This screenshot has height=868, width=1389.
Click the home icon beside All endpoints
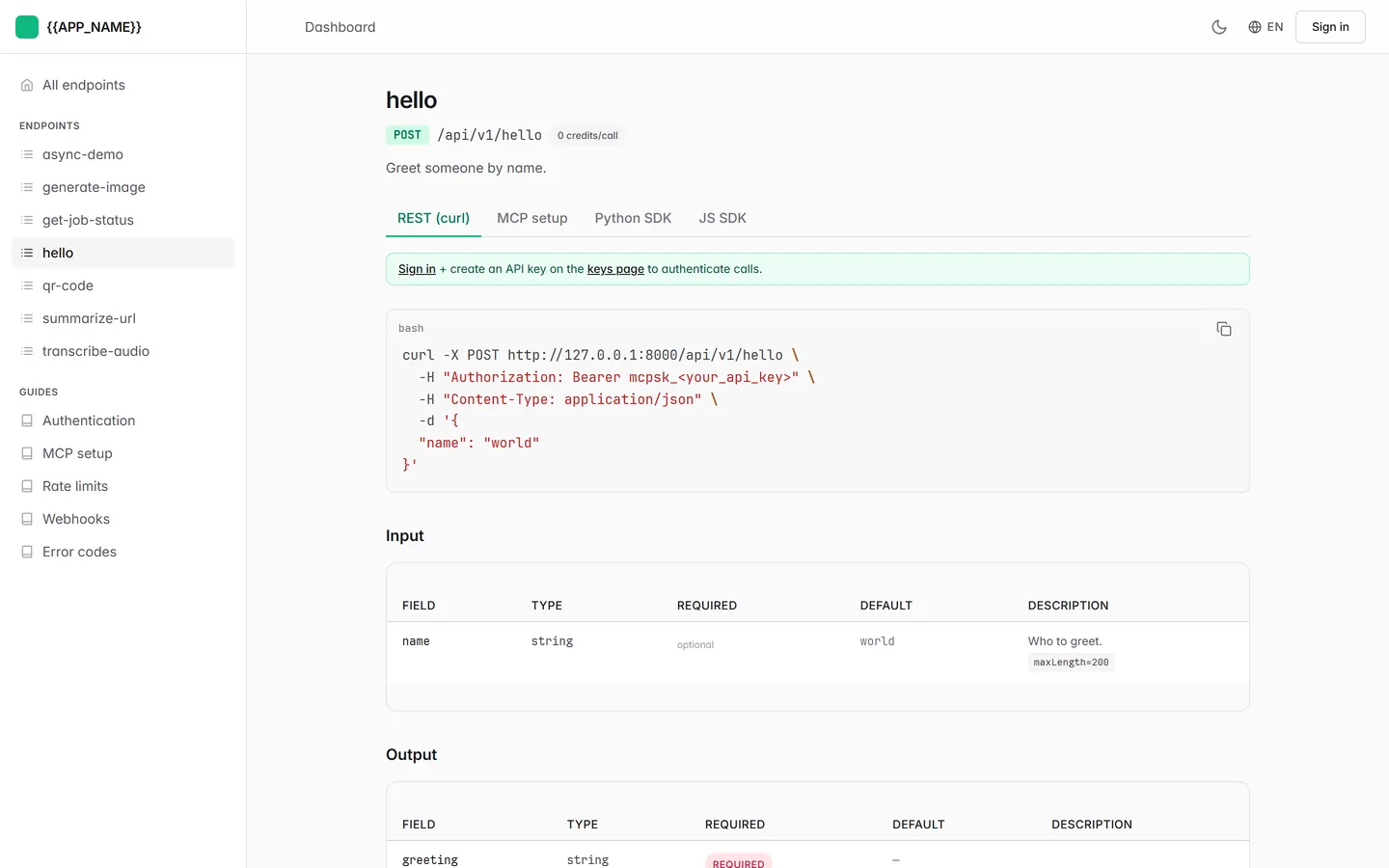coord(27,85)
